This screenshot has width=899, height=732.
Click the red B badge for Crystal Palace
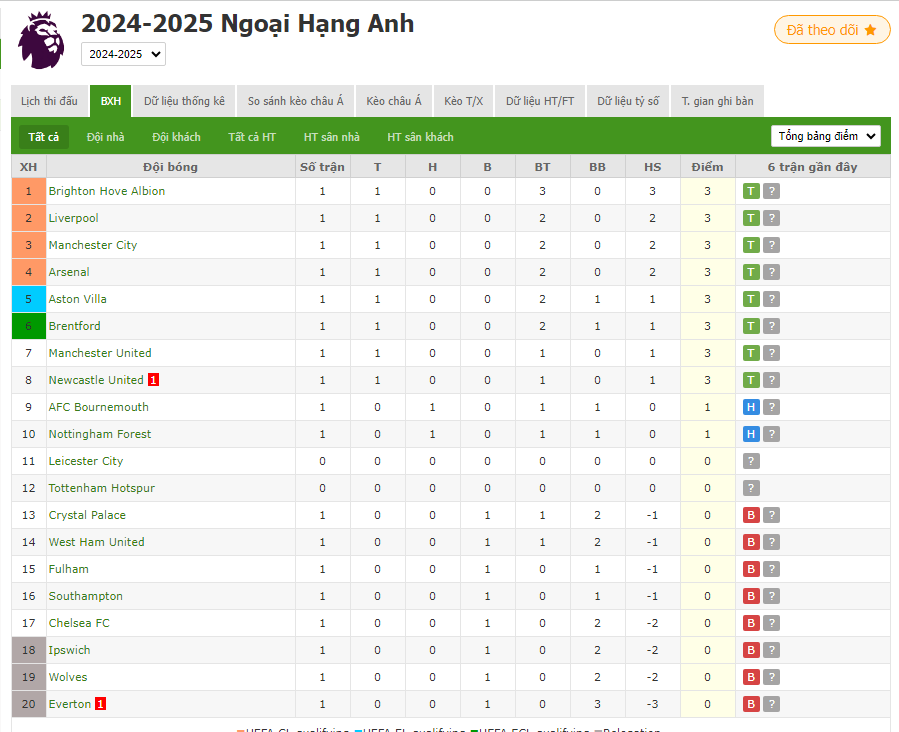click(751, 515)
